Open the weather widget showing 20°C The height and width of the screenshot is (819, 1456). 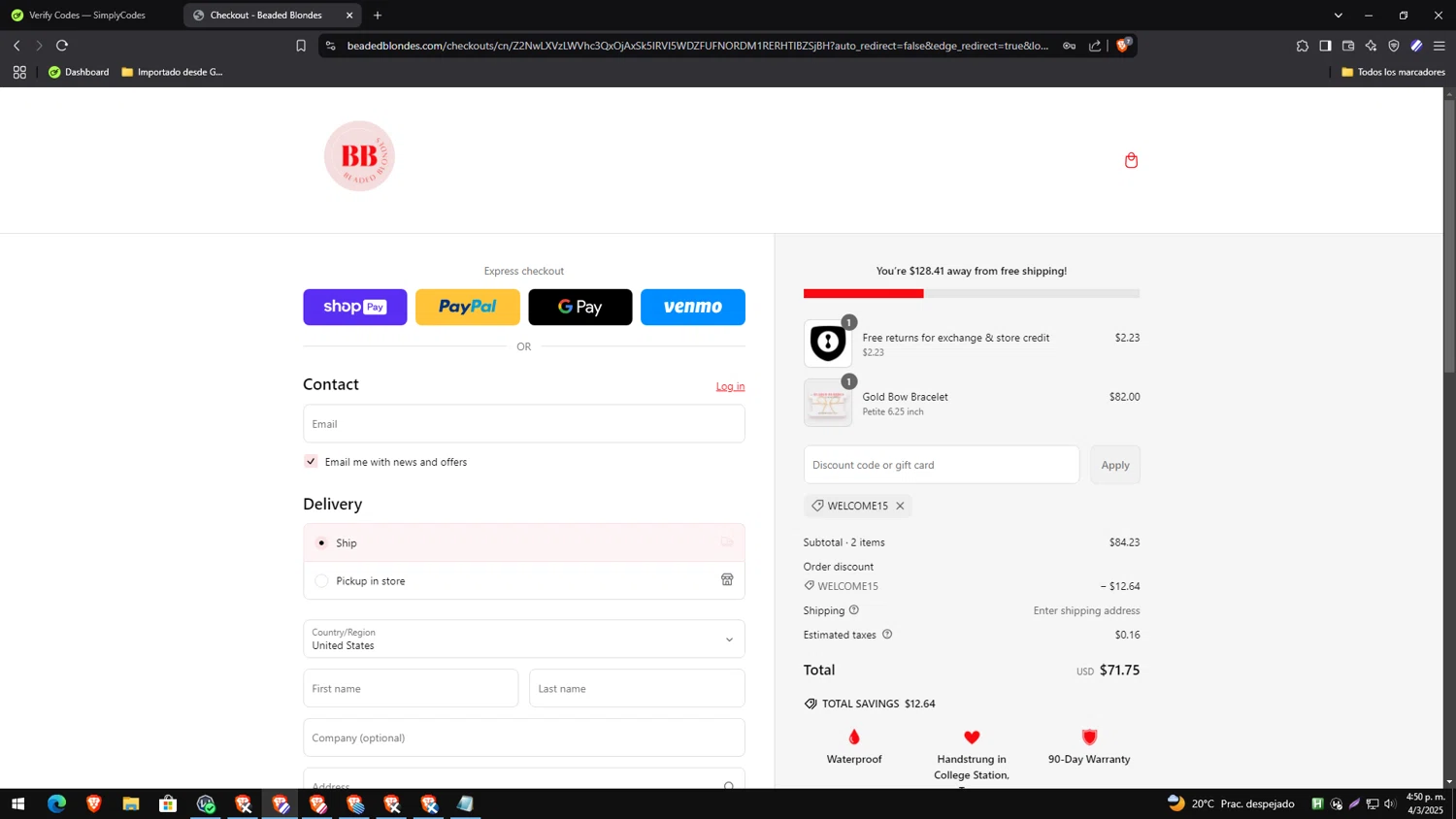pyautogui.click(x=1231, y=803)
